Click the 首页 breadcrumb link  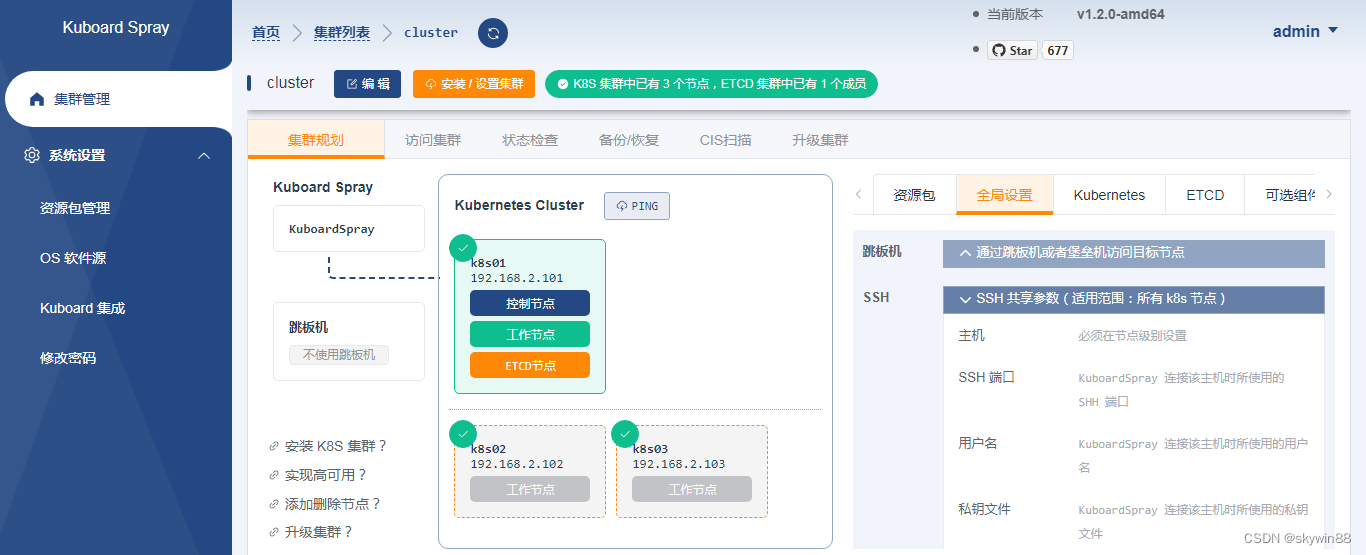[266, 33]
